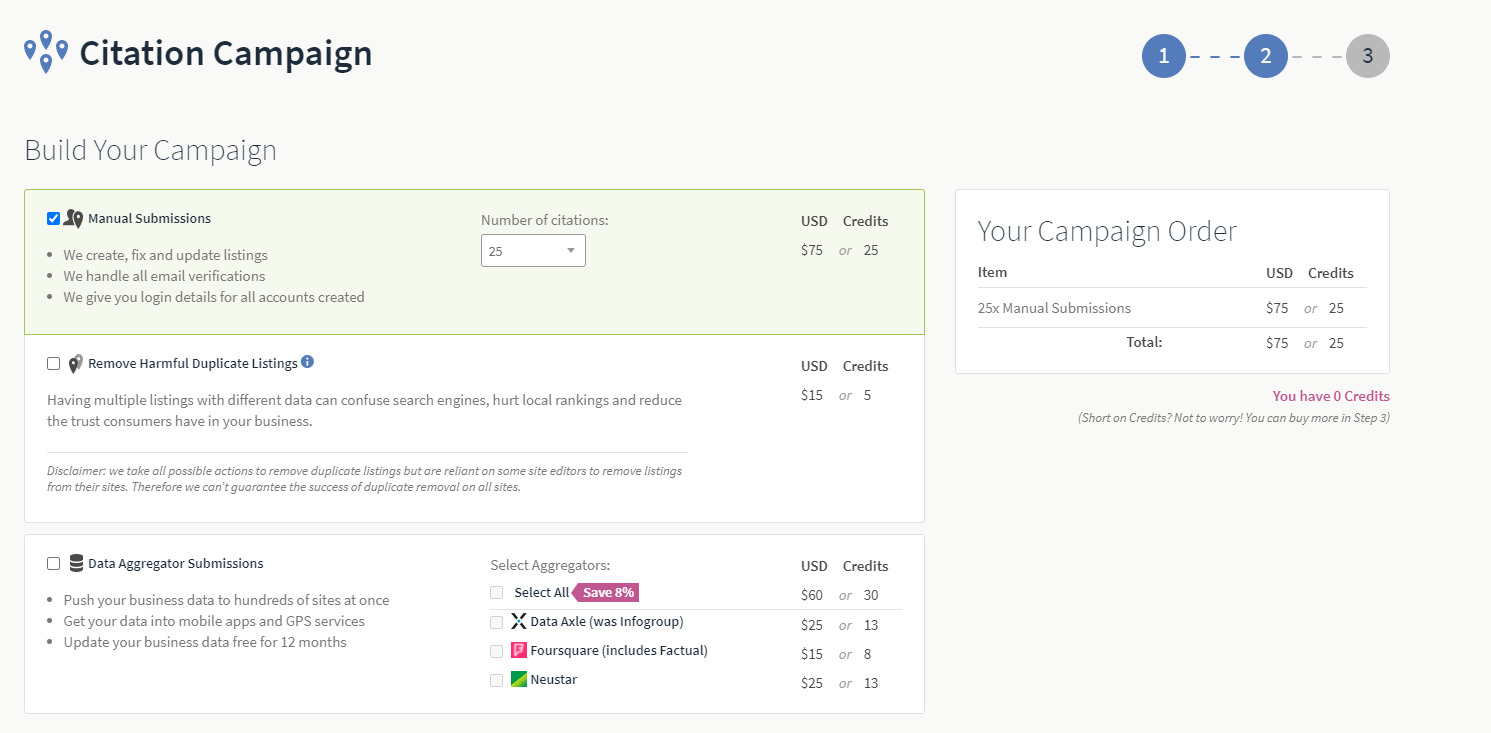Click the Save 8% badge

tap(606, 592)
